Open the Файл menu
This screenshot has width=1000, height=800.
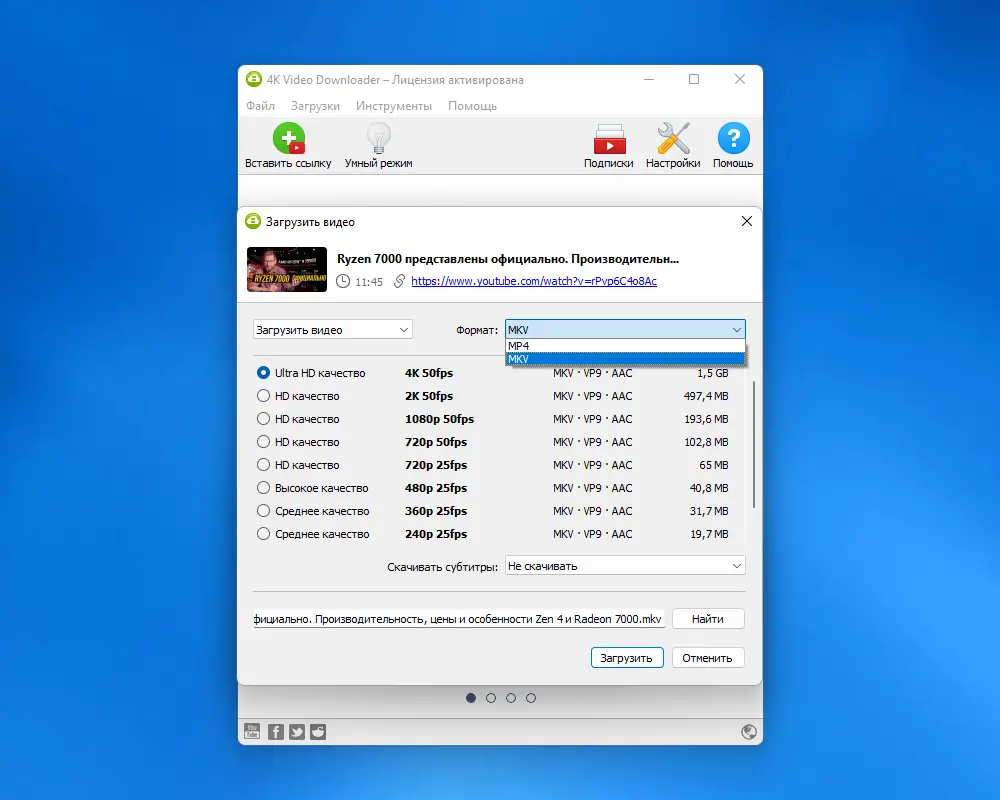pyautogui.click(x=259, y=105)
